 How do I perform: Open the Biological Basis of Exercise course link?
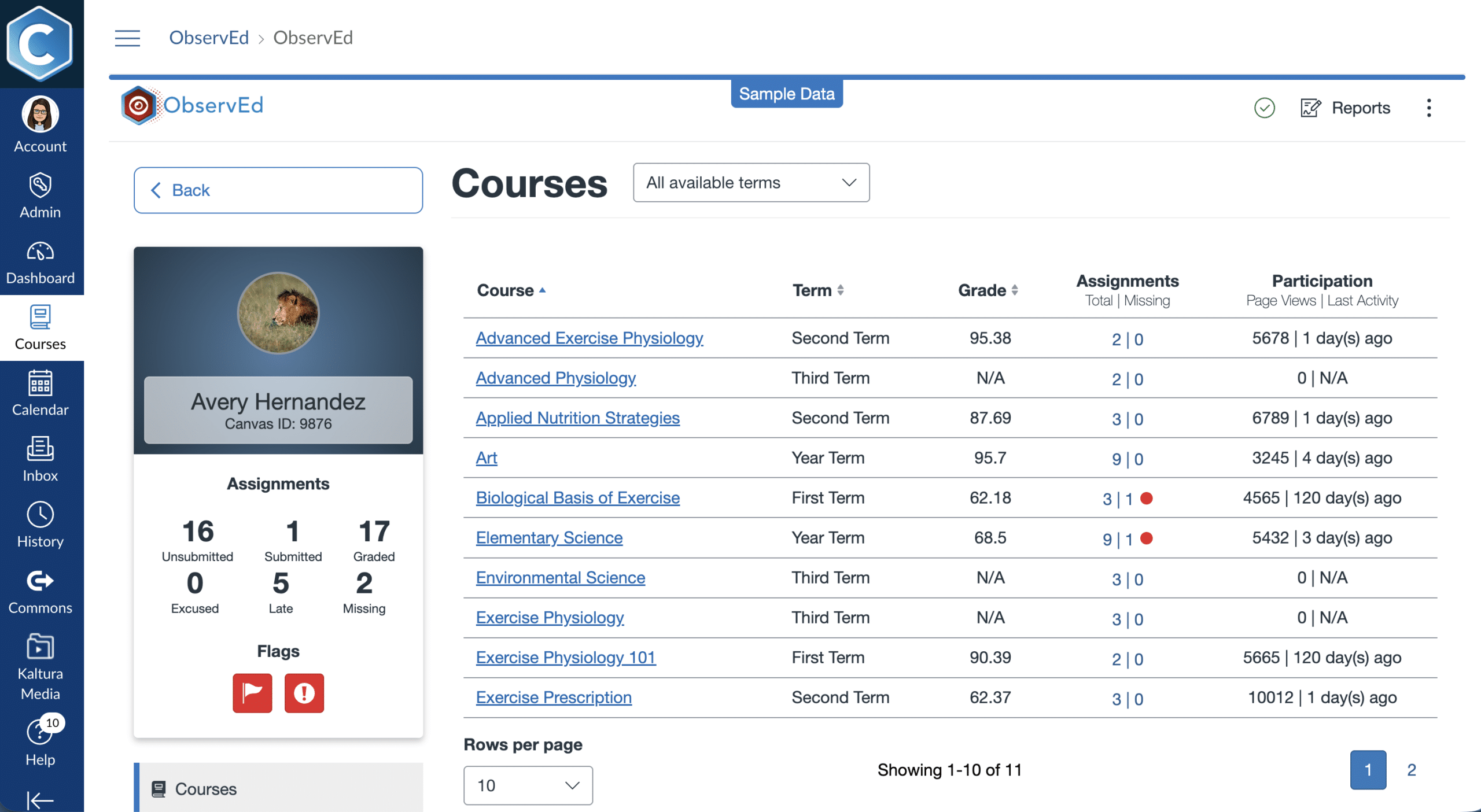point(577,497)
